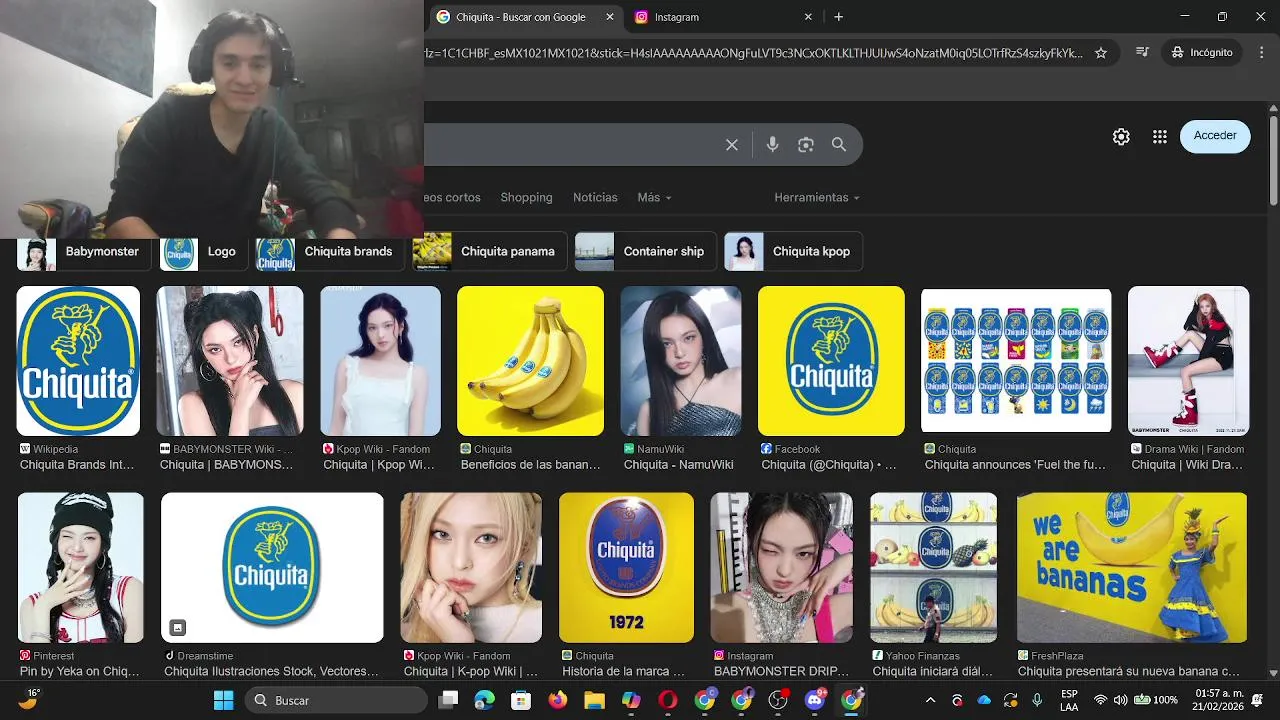
Task: Open notification bell in taskbar
Action: [x=1257, y=700]
